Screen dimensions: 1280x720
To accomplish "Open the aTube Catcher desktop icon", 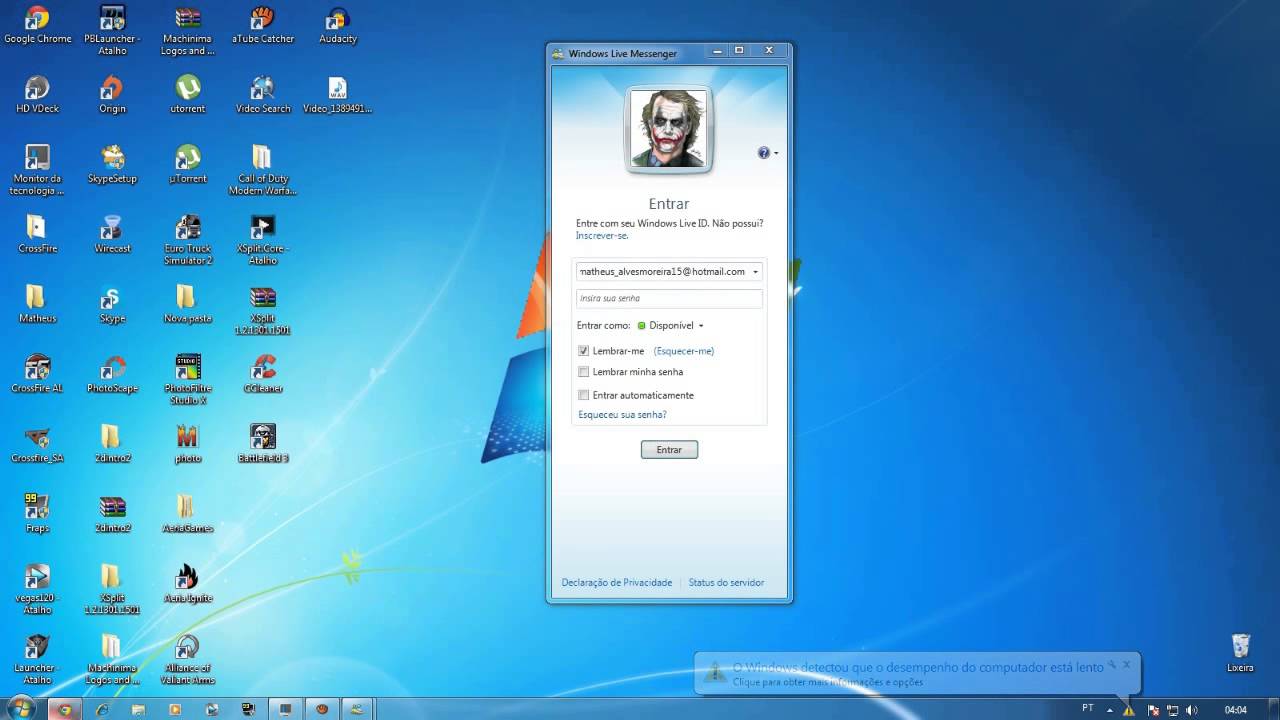I will click(x=262, y=26).
